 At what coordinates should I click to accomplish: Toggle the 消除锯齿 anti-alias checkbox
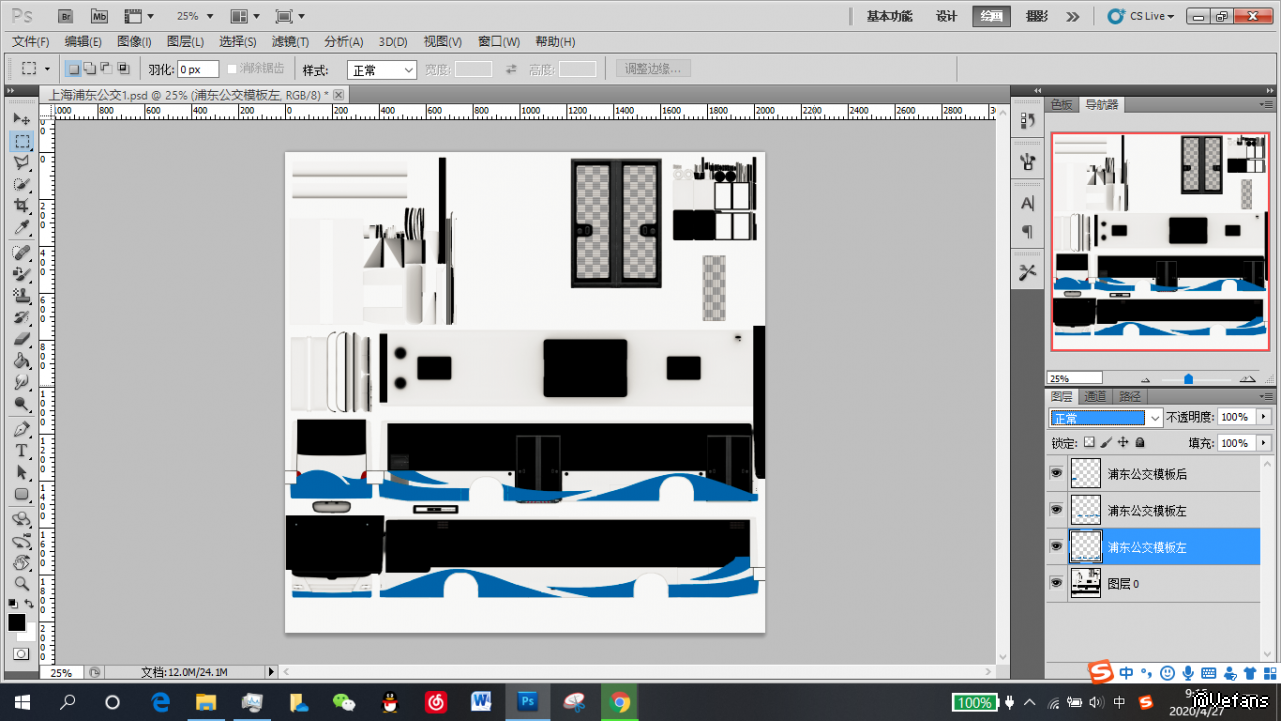coord(233,69)
